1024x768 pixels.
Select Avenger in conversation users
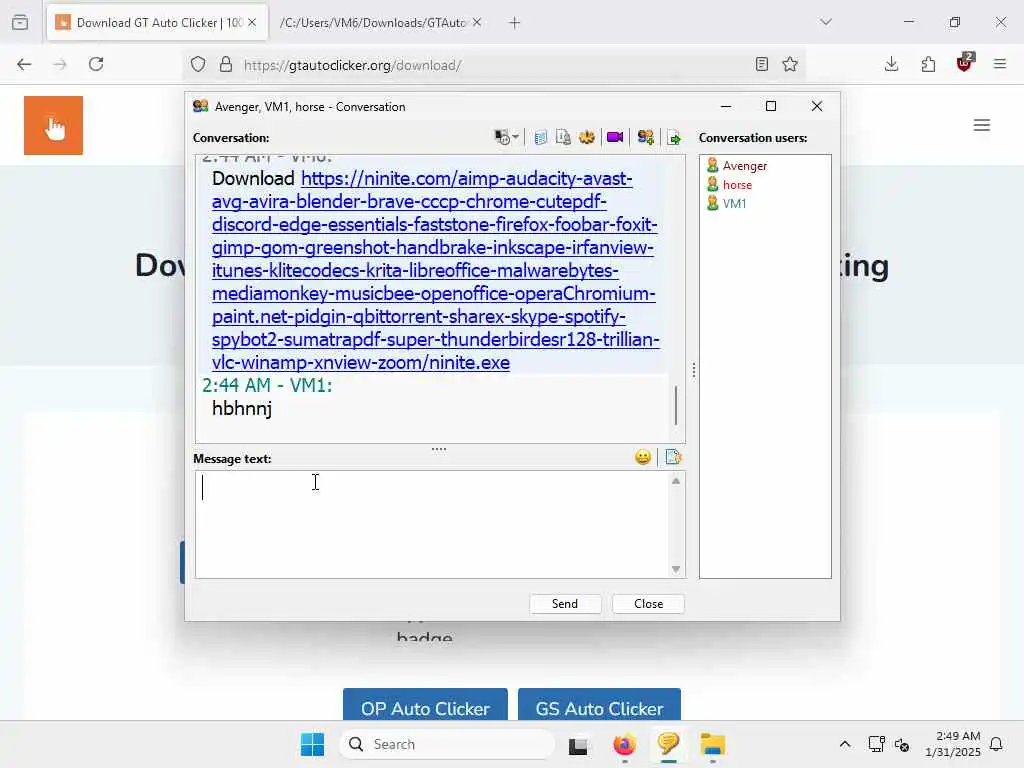[x=744, y=166]
